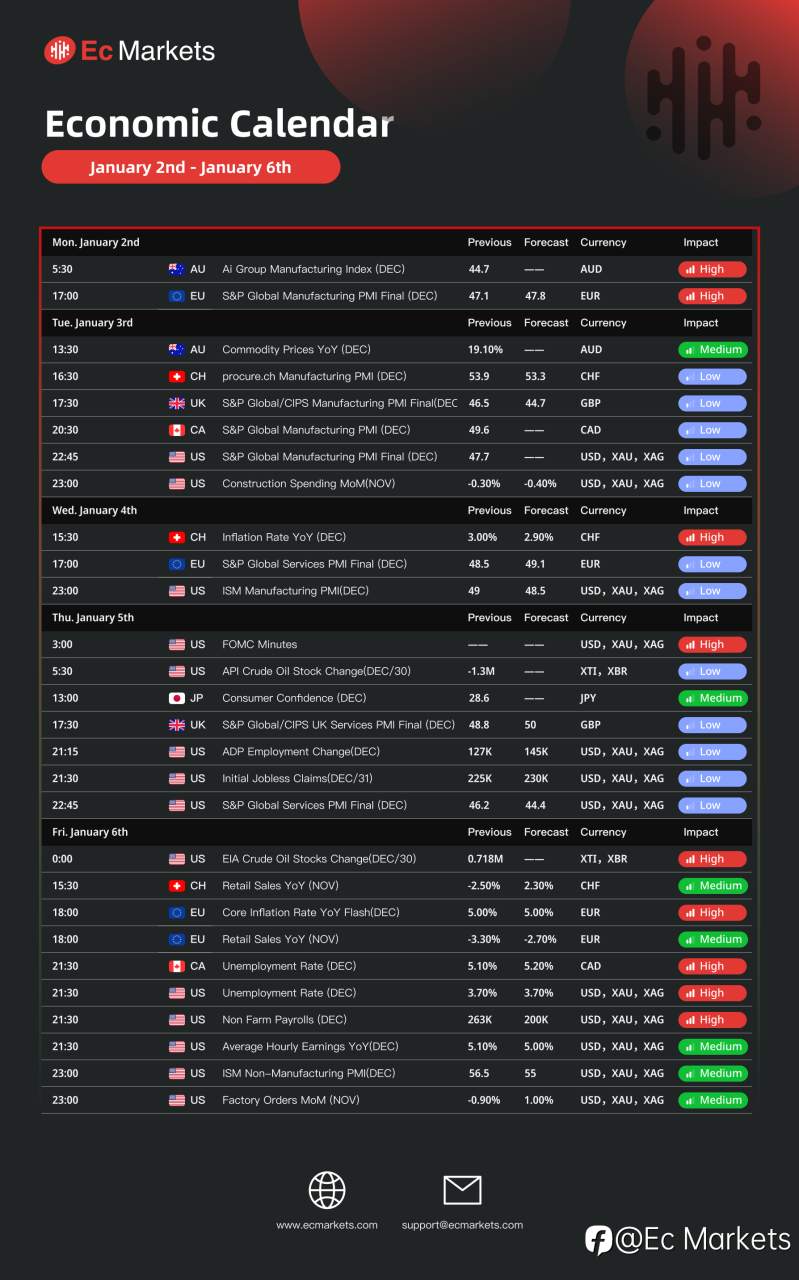
Task: Click the US flag in Initial Jobless Claims row
Action: pyautogui.click(x=177, y=778)
